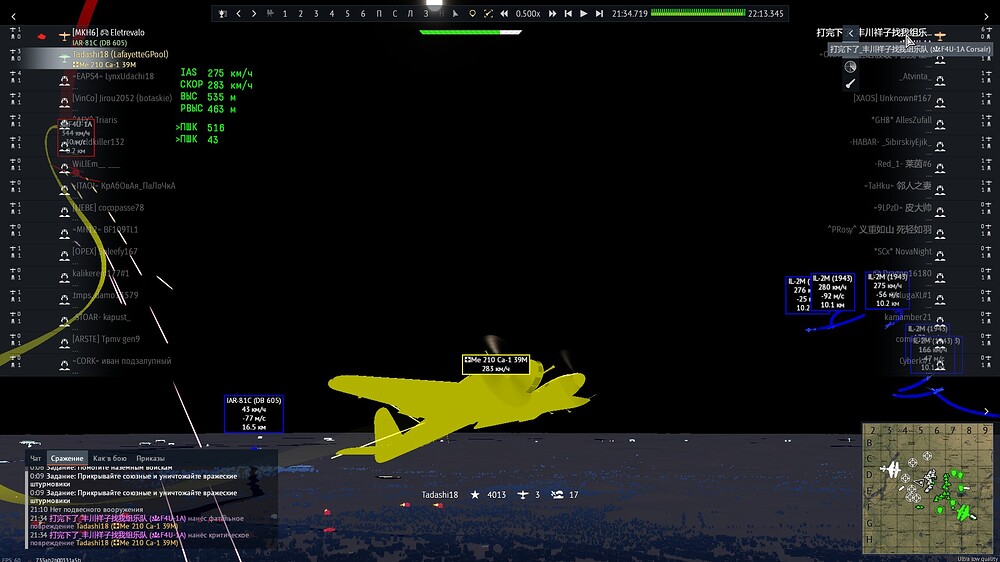Open the Чат tab
The image size is (1000, 562).
coord(35,458)
